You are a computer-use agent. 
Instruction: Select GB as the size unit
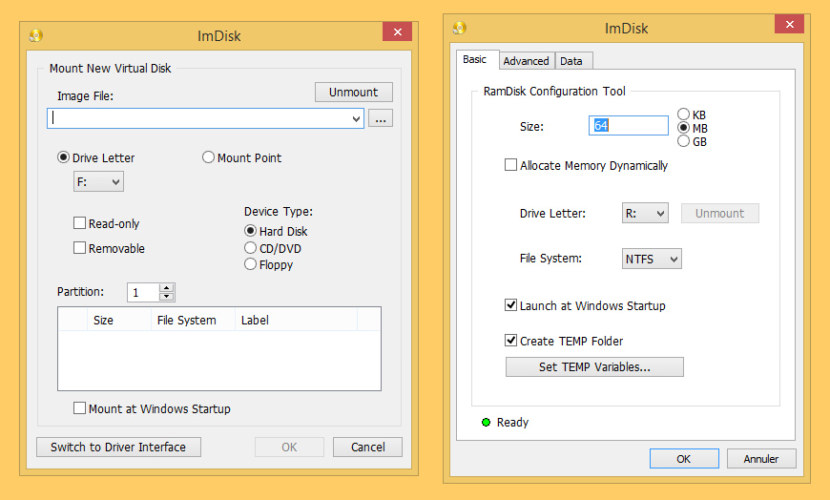(684, 142)
